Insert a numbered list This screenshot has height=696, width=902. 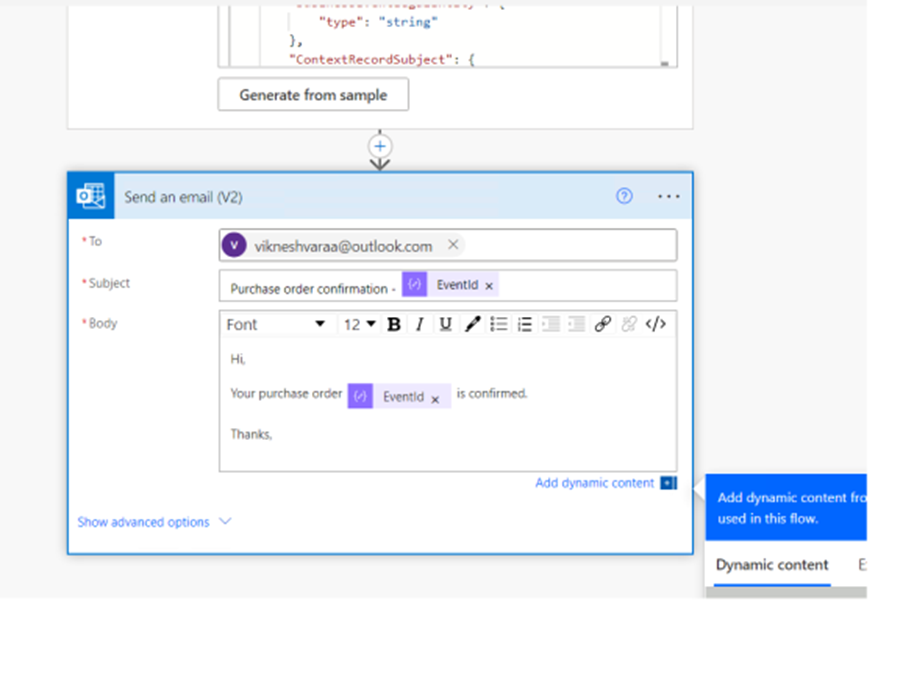(525, 324)
